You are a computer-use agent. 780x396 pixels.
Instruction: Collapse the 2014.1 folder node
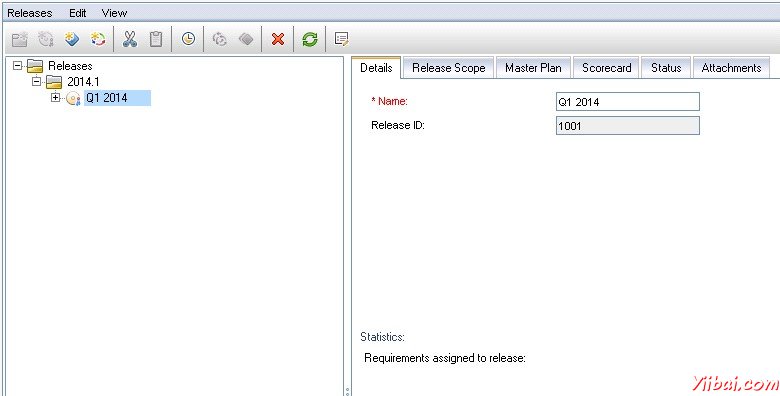point(36,82)
